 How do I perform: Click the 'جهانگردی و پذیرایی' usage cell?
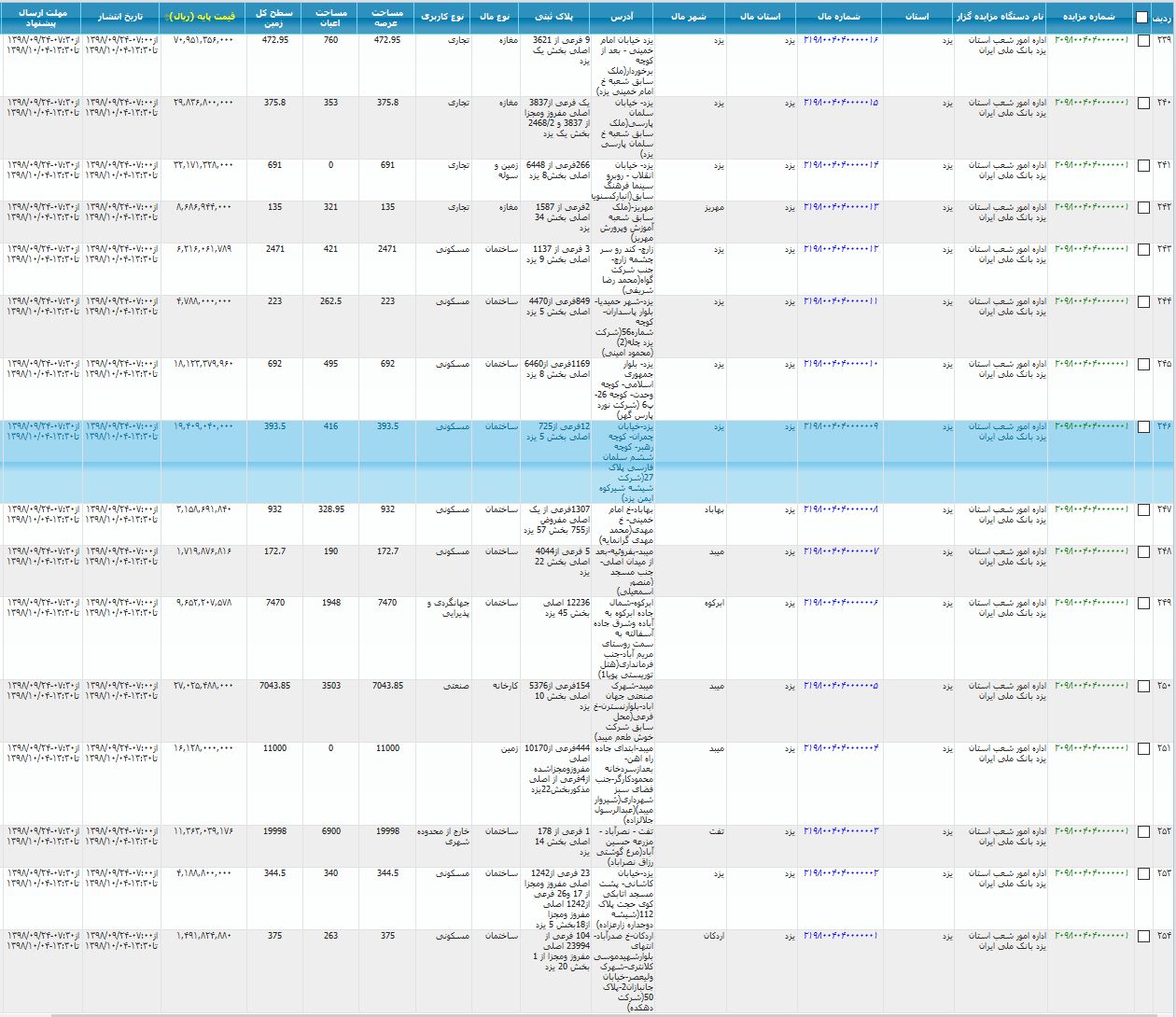click(x=444, y=608)
